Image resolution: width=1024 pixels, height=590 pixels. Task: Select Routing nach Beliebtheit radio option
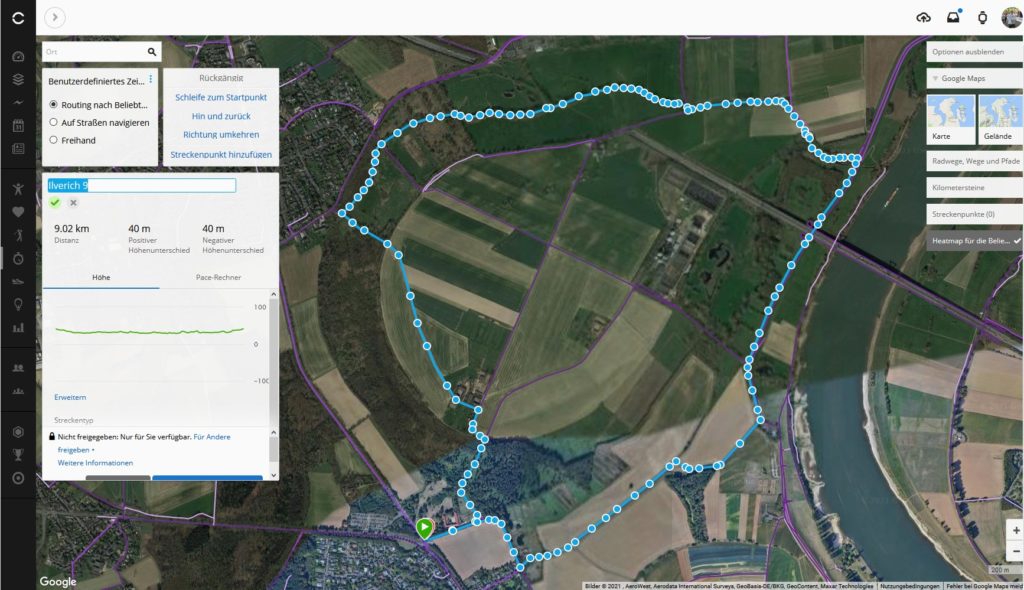click(54, 105)
